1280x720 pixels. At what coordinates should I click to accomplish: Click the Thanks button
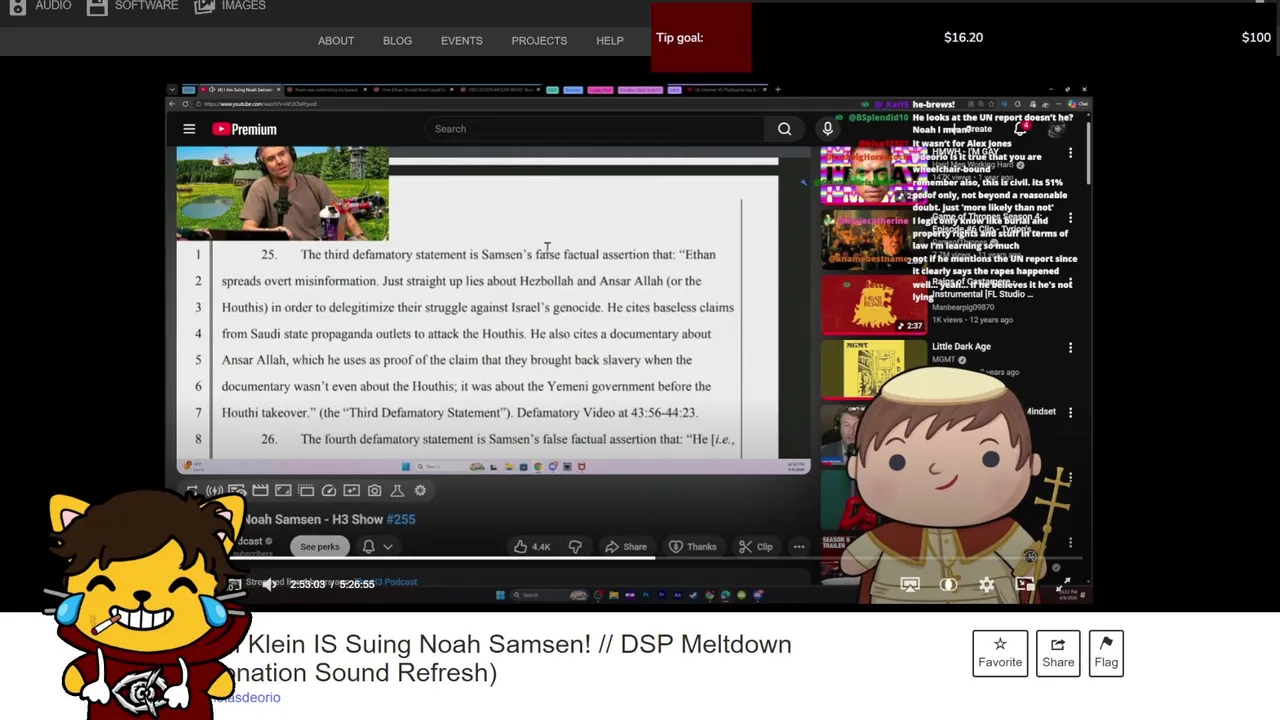point(692,547)
